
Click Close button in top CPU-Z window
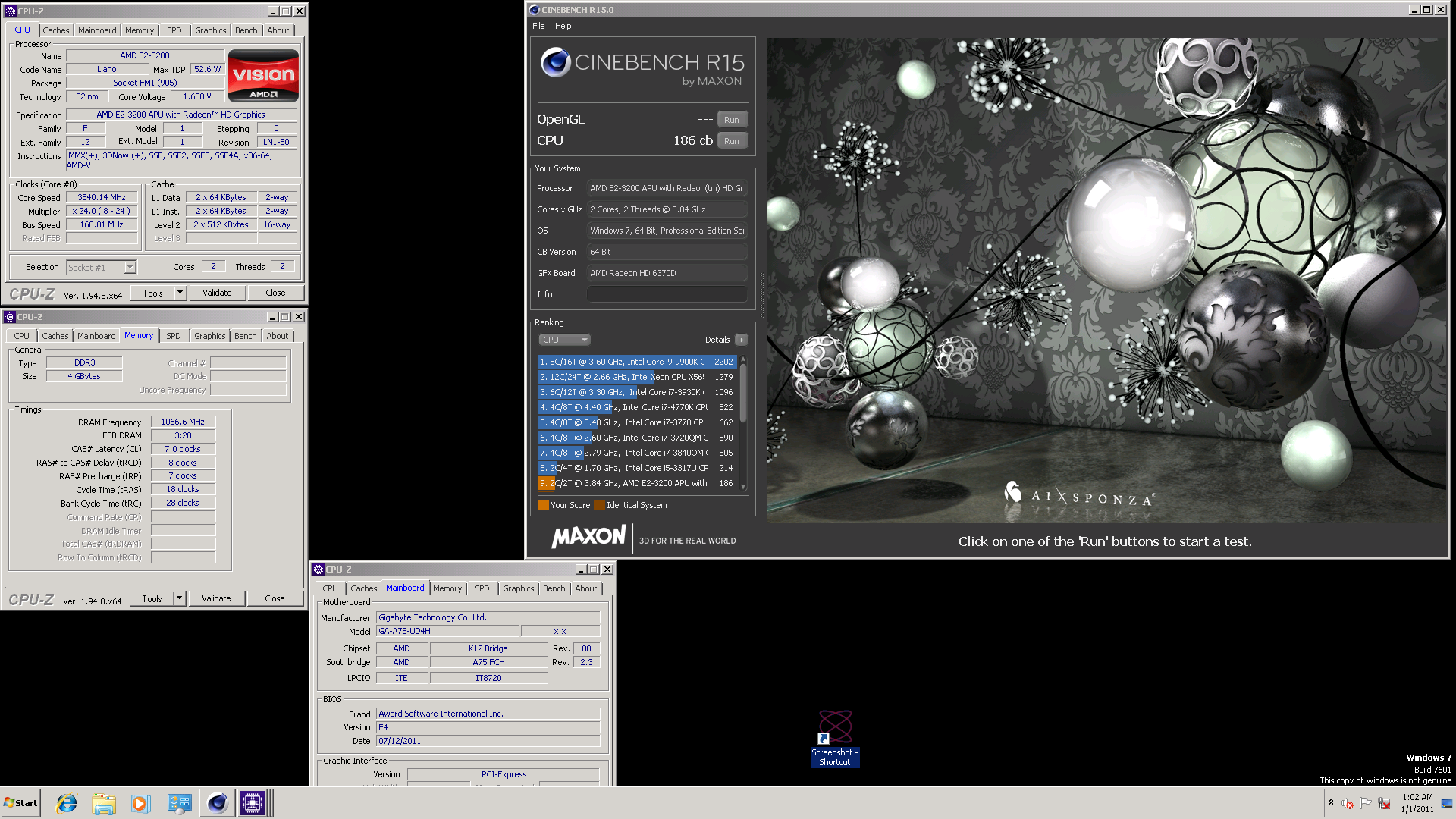point(275,293)
